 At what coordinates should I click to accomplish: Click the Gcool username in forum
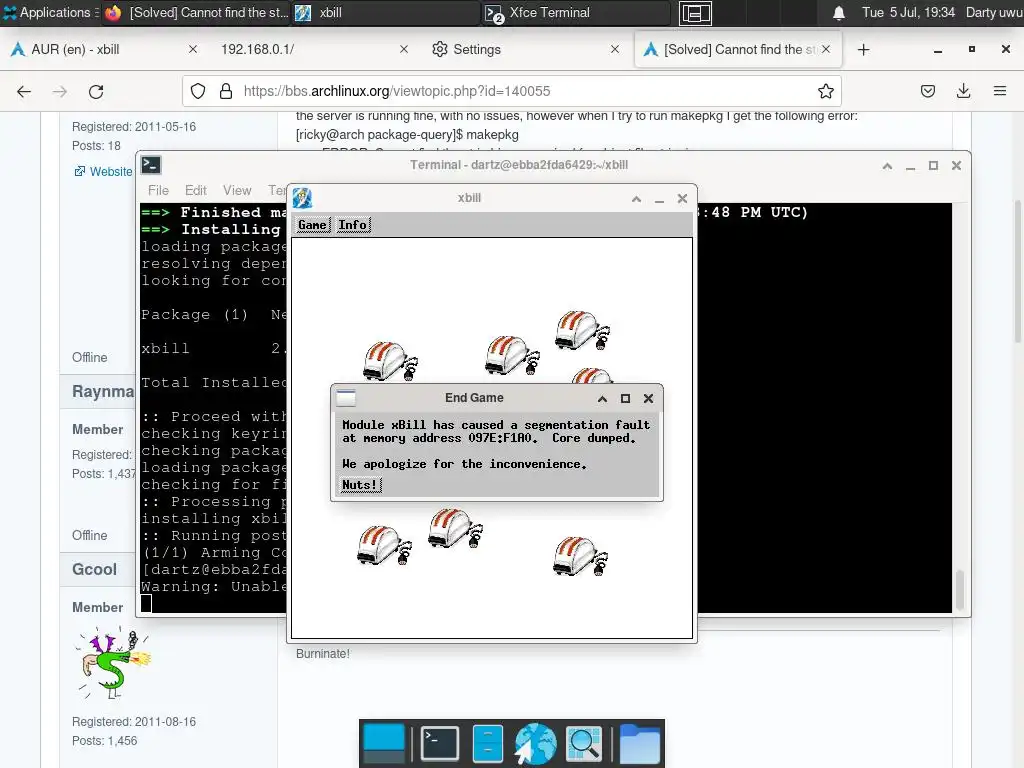[x=95, y=569]
